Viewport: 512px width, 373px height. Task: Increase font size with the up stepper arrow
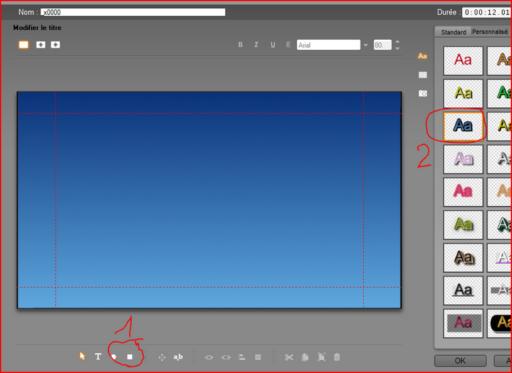[x=397, y=42]
